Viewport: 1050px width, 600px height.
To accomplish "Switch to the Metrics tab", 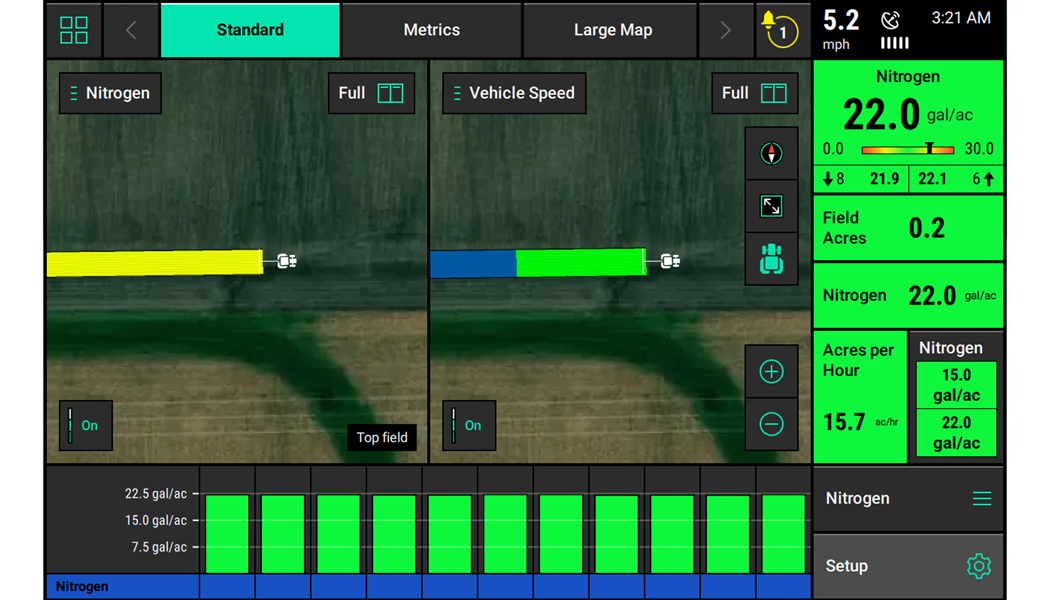I will [x=431, y=30].
